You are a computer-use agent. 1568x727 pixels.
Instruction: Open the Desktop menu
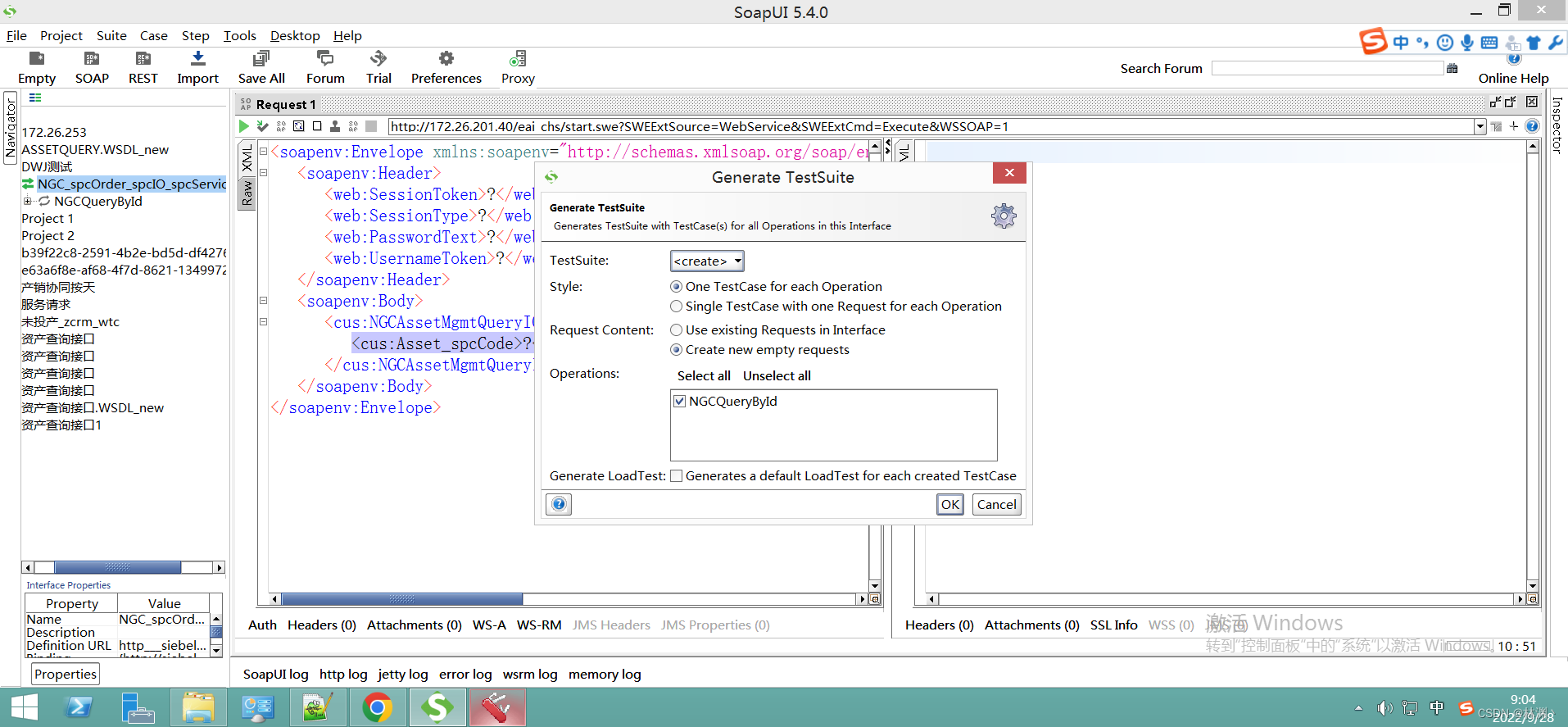coord(295,35)
